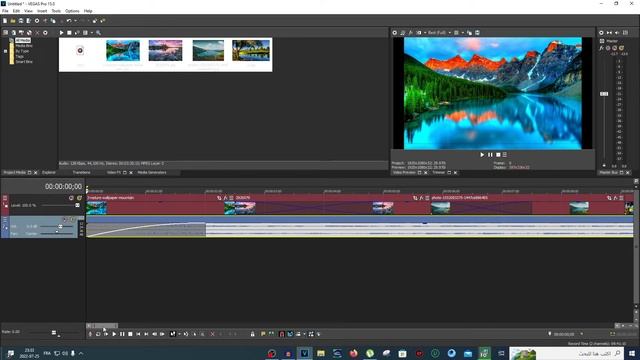The height and width of the screenshot is (360, 640).
Task: Open the Tools menu
Action: pos(56,11)
